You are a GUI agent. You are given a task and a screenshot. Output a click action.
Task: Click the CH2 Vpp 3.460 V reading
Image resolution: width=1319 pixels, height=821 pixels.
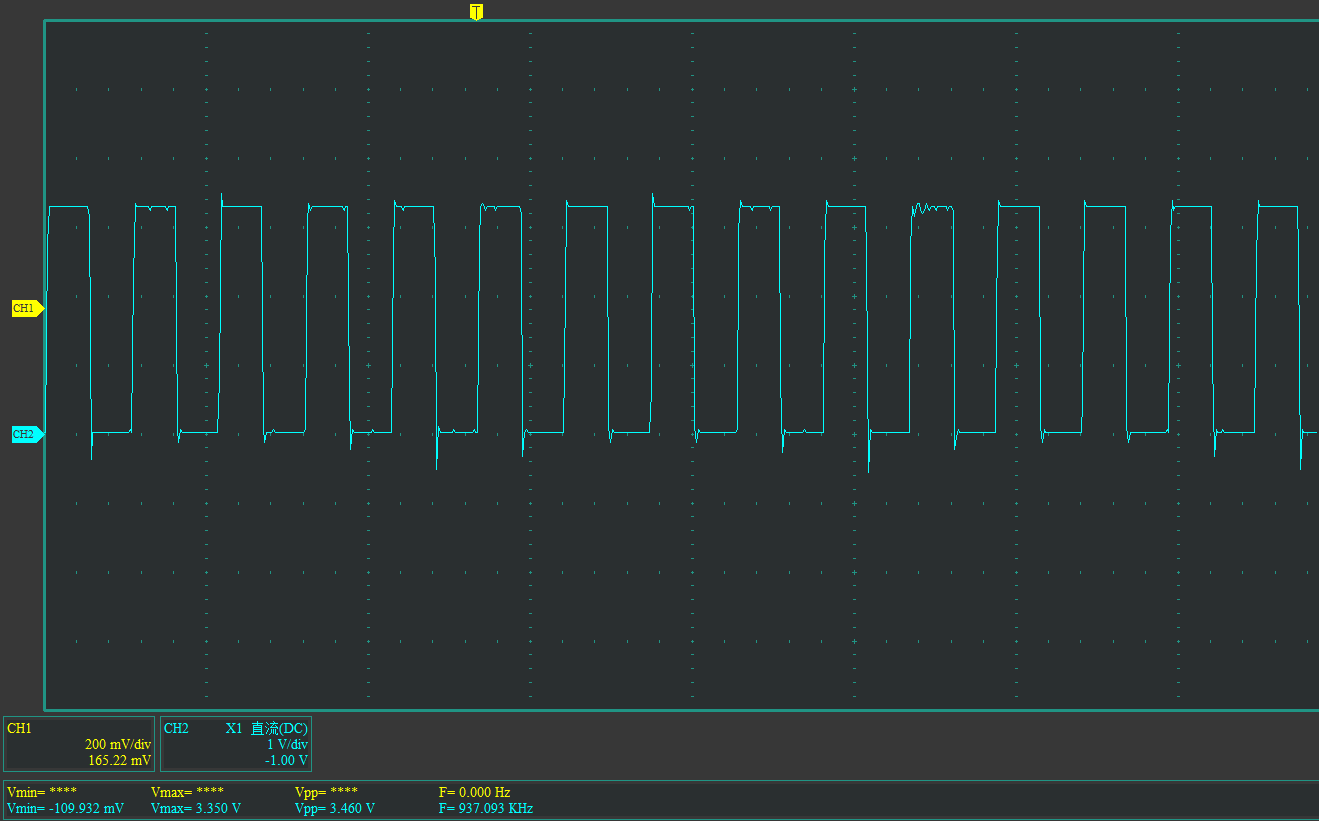click(335, 808)
